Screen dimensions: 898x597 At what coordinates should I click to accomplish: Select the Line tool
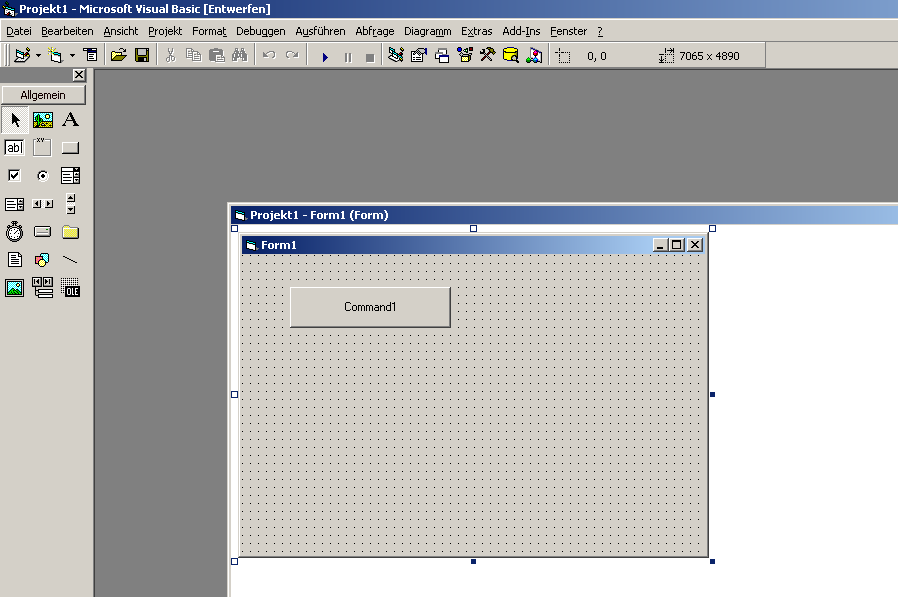coord(70,260)
